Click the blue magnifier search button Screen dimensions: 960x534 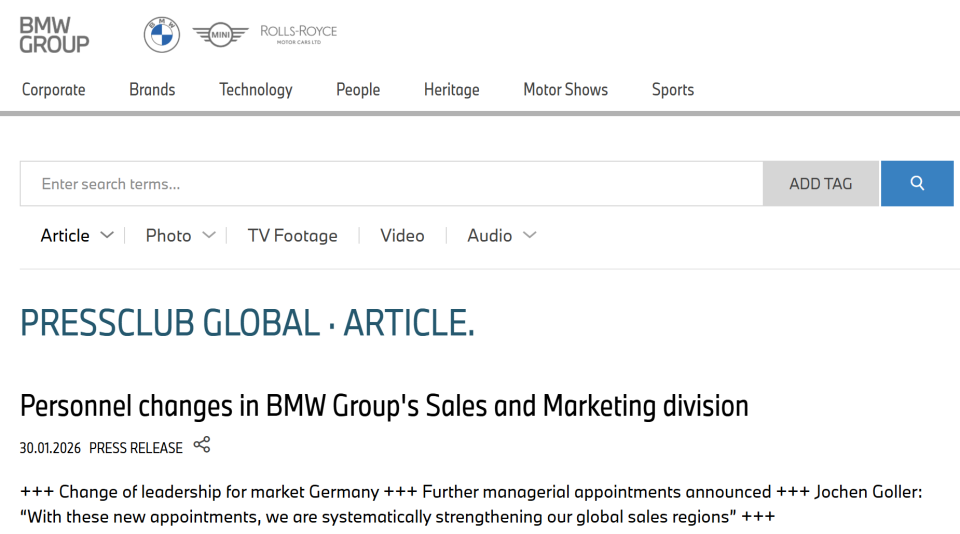917,183
